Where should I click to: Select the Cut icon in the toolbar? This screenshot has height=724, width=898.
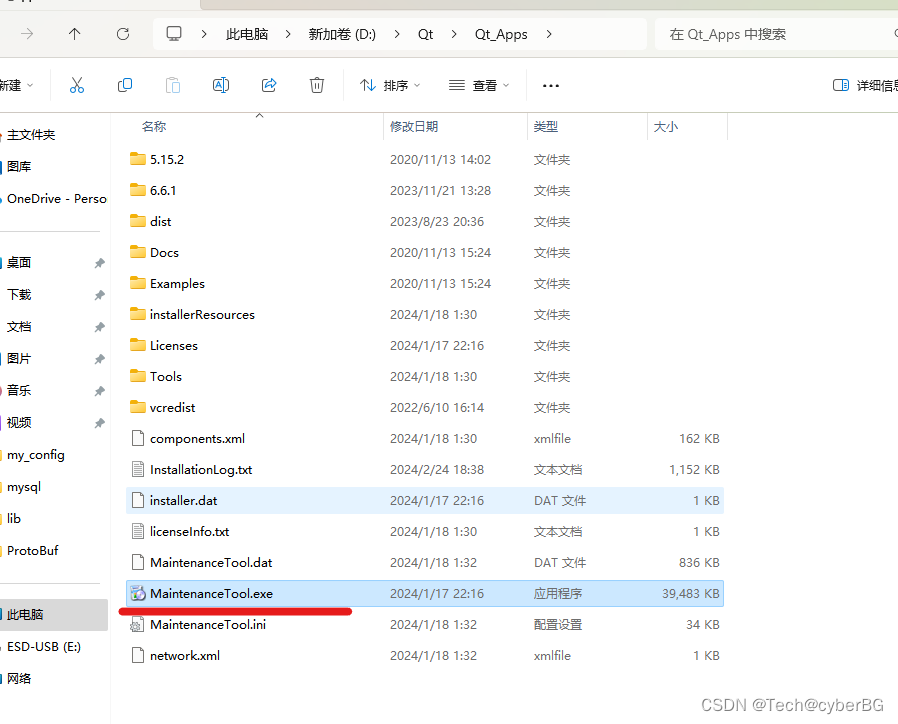tap(77, 85)
